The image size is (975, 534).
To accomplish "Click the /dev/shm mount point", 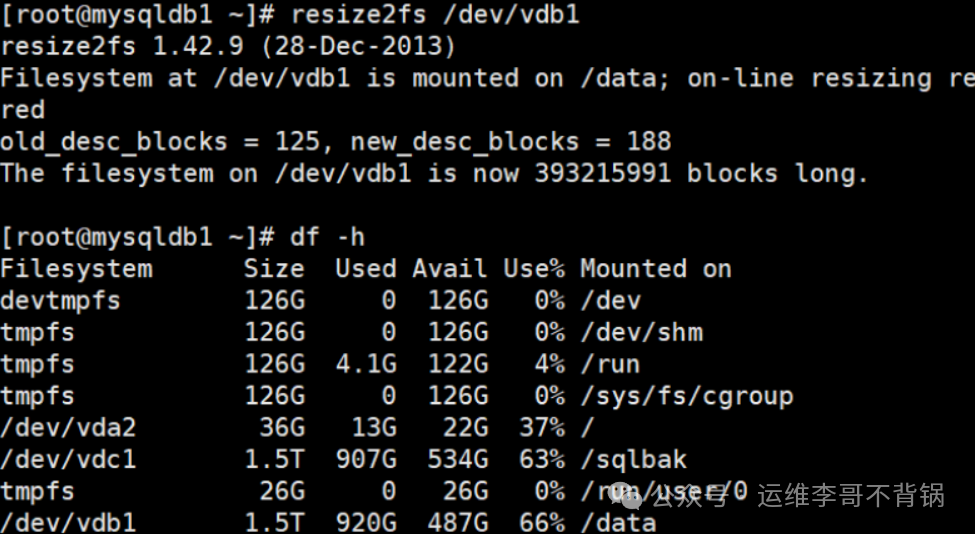I will pos(641,332).
